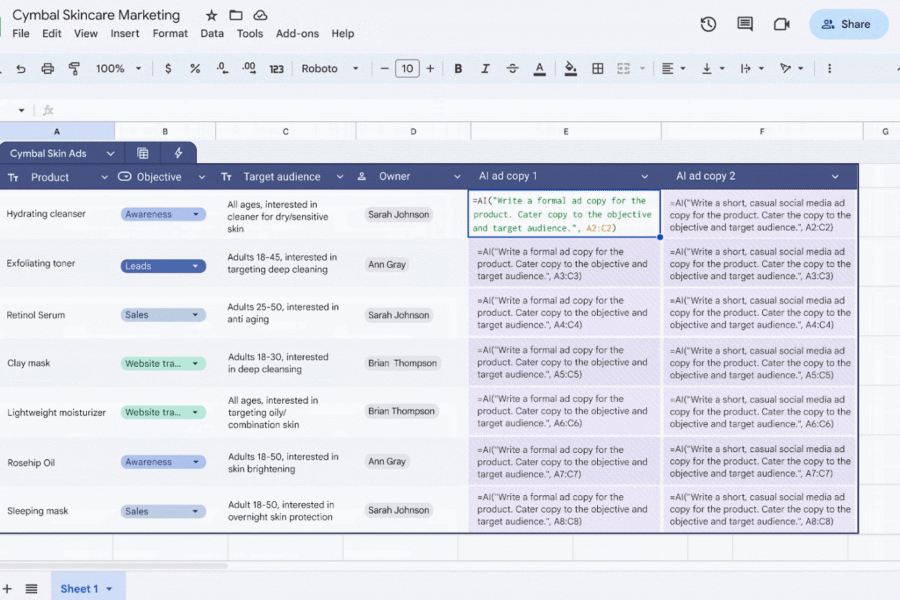Star the Cymbal Skincare Marketing document

pyautogui.click(x=211, y=16)
